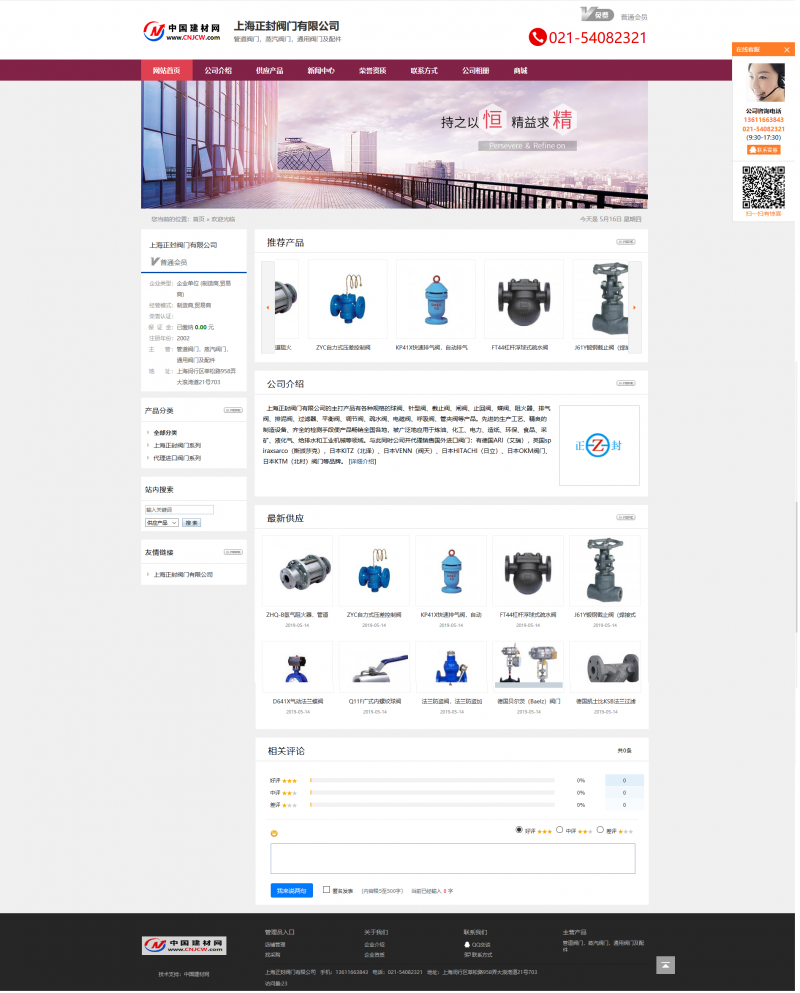Open 上海正封阀门有限公司 friendly link
This screenshot has width=800, height=993.
point(183,574)
